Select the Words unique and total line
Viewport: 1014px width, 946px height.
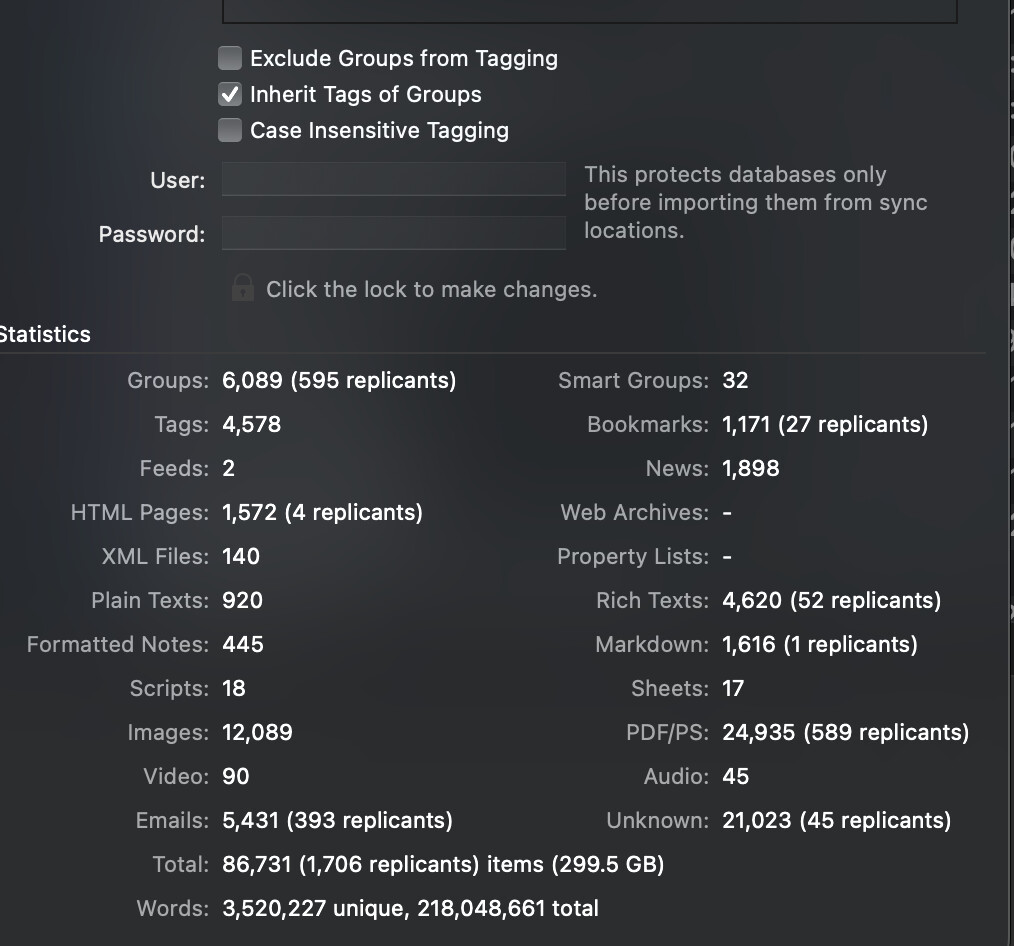pos(410,908)
